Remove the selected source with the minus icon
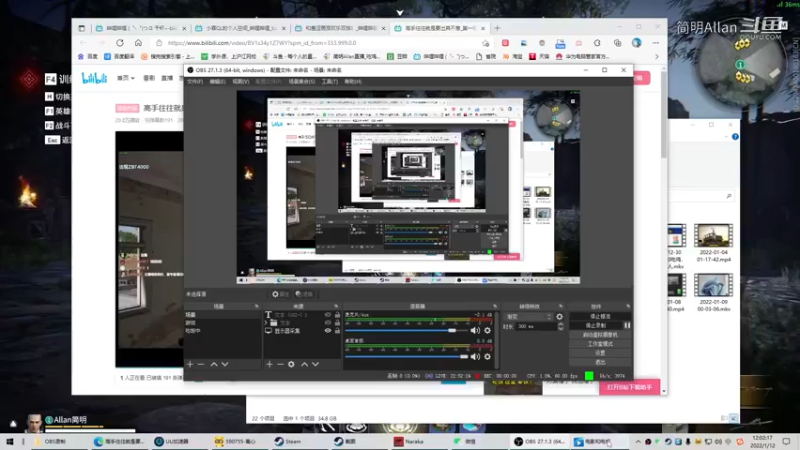The height and width of the screenshot is (450, 800). coord(280,364)
